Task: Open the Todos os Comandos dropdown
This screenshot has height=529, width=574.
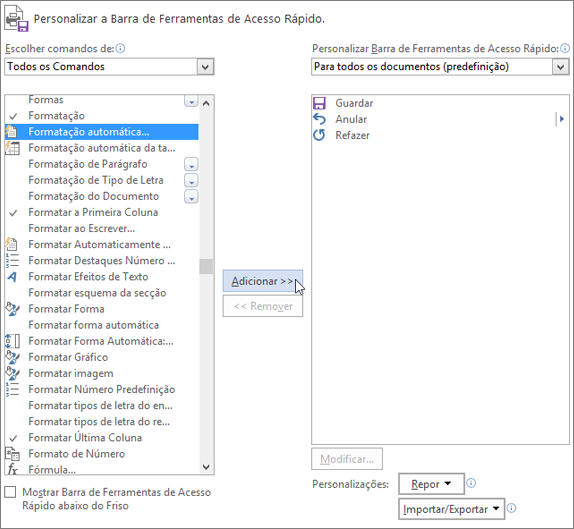Action: pos(205,67)
